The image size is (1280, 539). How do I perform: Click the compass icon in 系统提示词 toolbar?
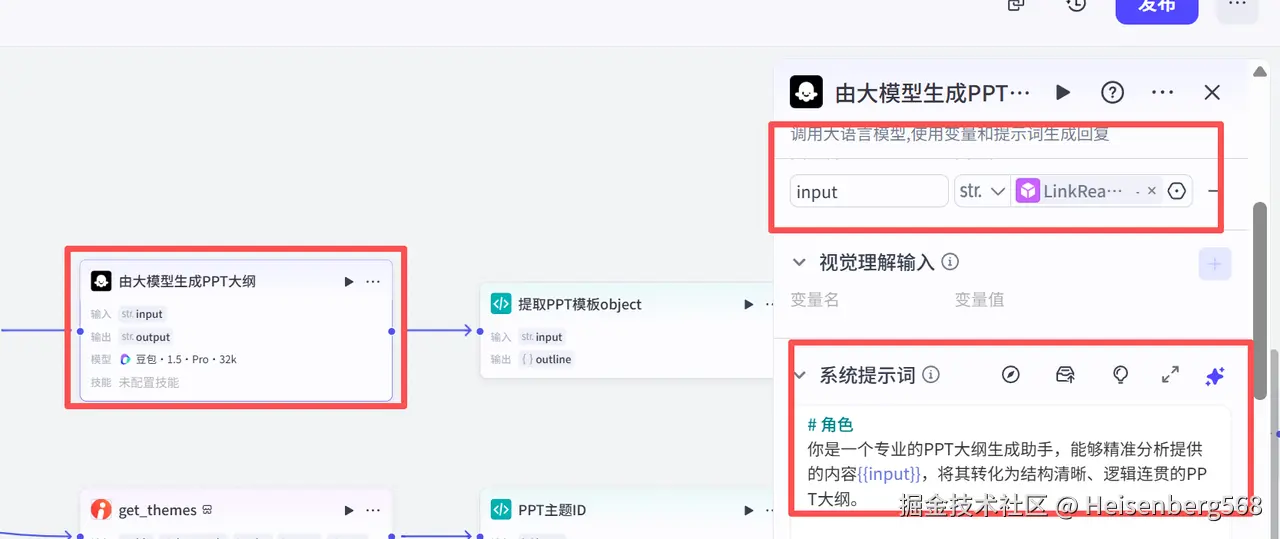coord(1011,375)
